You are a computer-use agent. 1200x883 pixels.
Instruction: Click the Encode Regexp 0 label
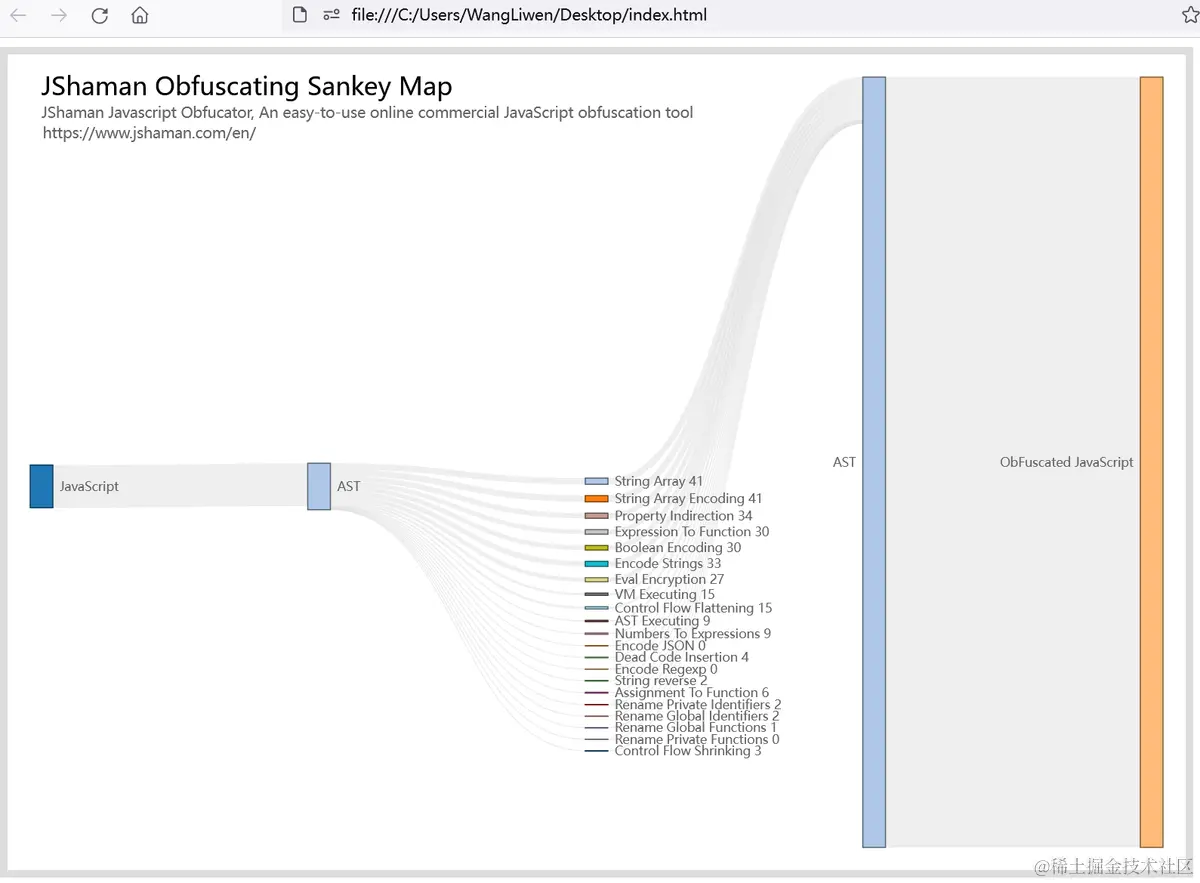[665, 669]
